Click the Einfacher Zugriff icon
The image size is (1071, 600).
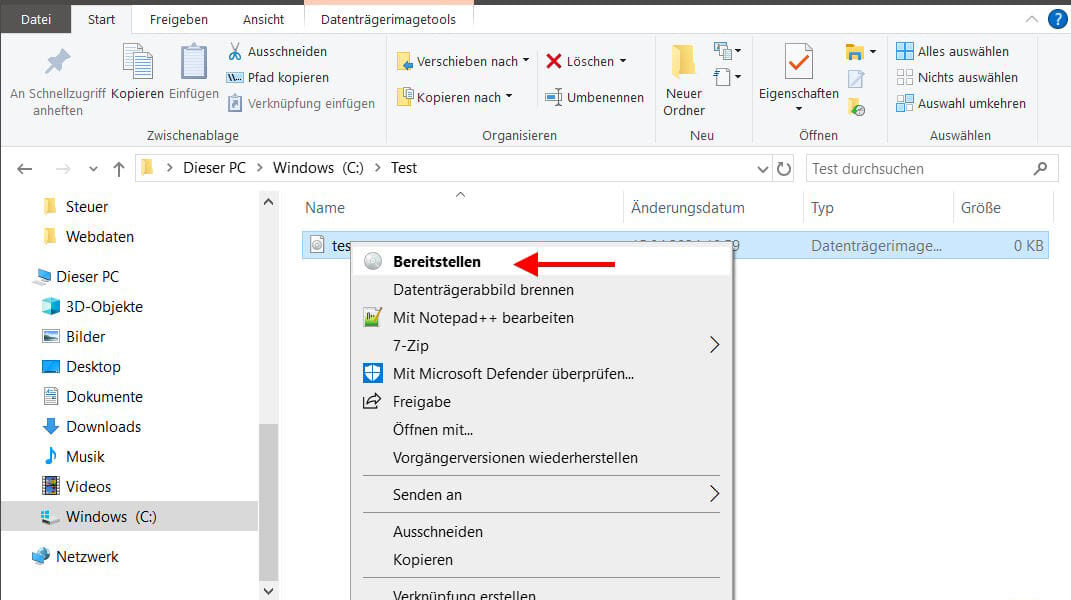[x=723, y=77]
